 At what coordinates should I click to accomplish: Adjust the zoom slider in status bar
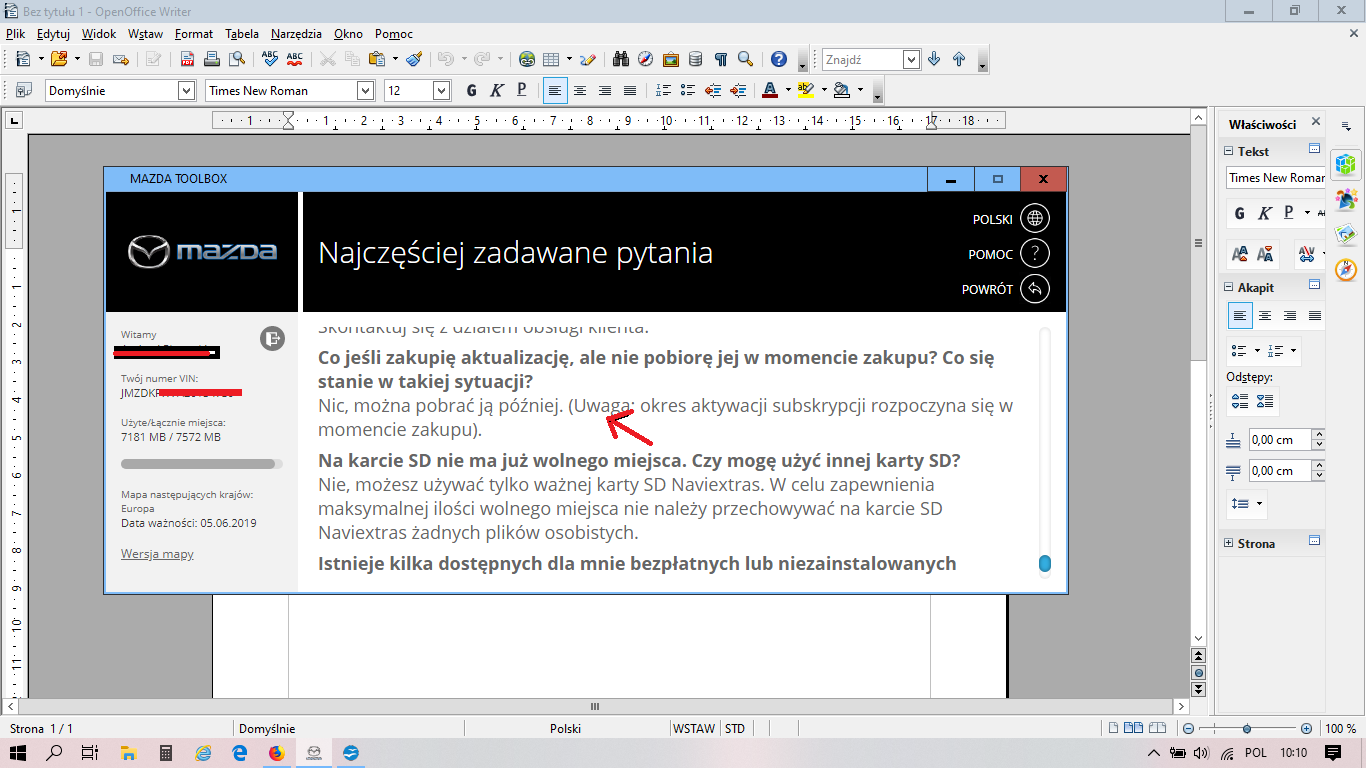(1246, 729)
